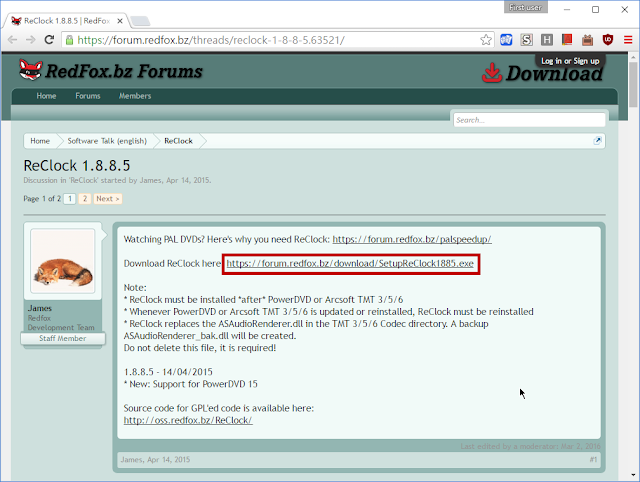
Task: Open the palspeedup link
Action: point(412,239)
